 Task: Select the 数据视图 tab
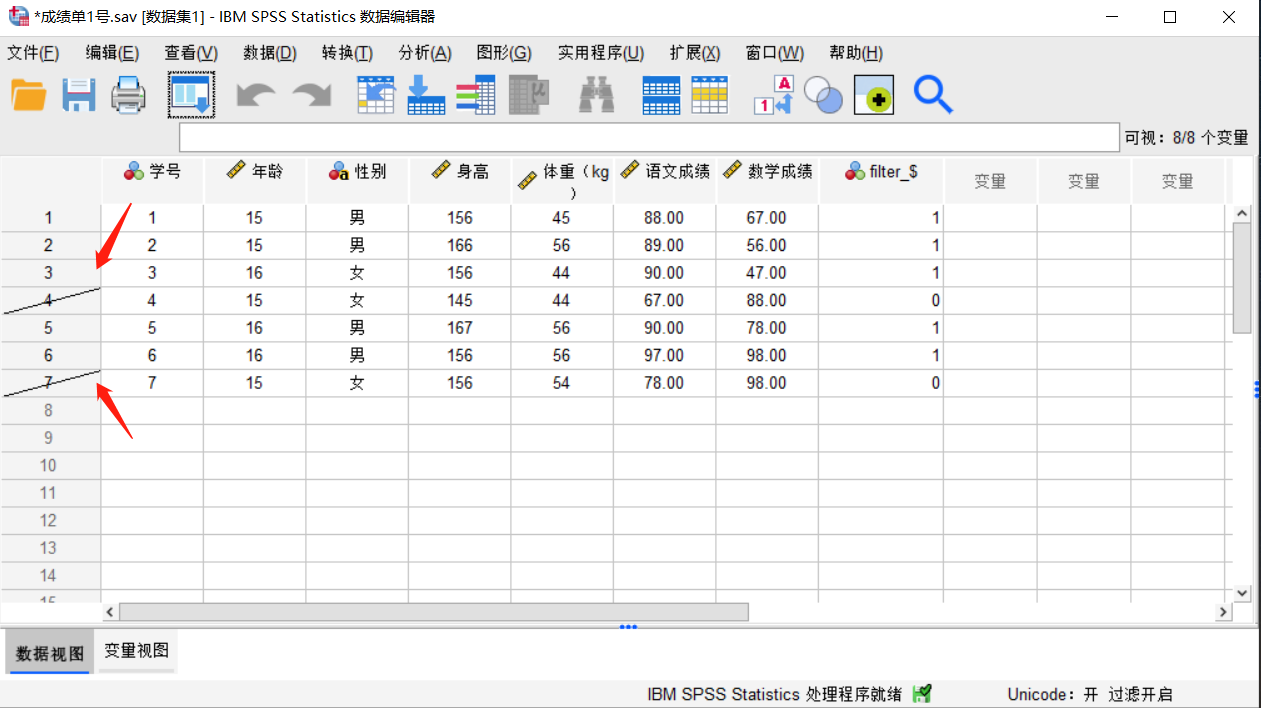48,651
